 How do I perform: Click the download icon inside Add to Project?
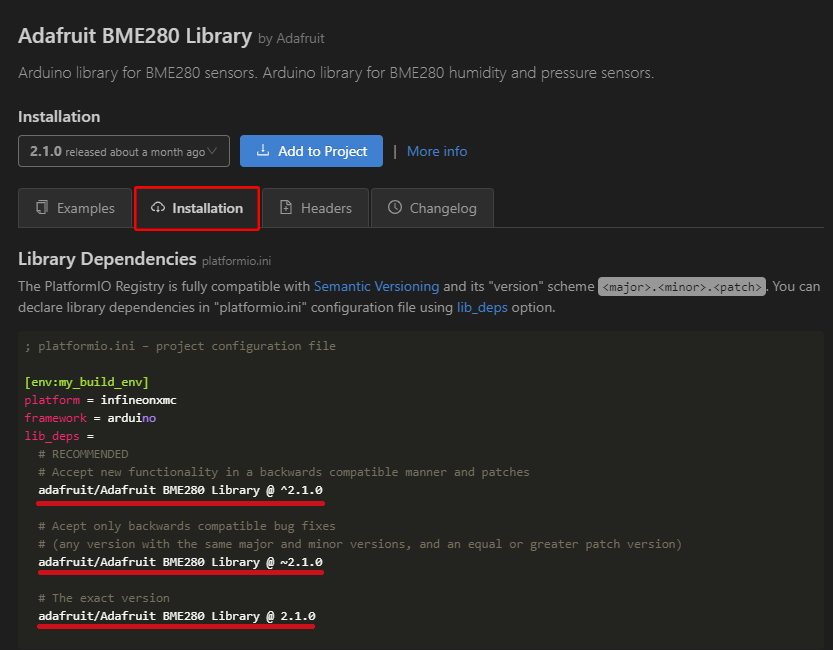pos(262,151)
